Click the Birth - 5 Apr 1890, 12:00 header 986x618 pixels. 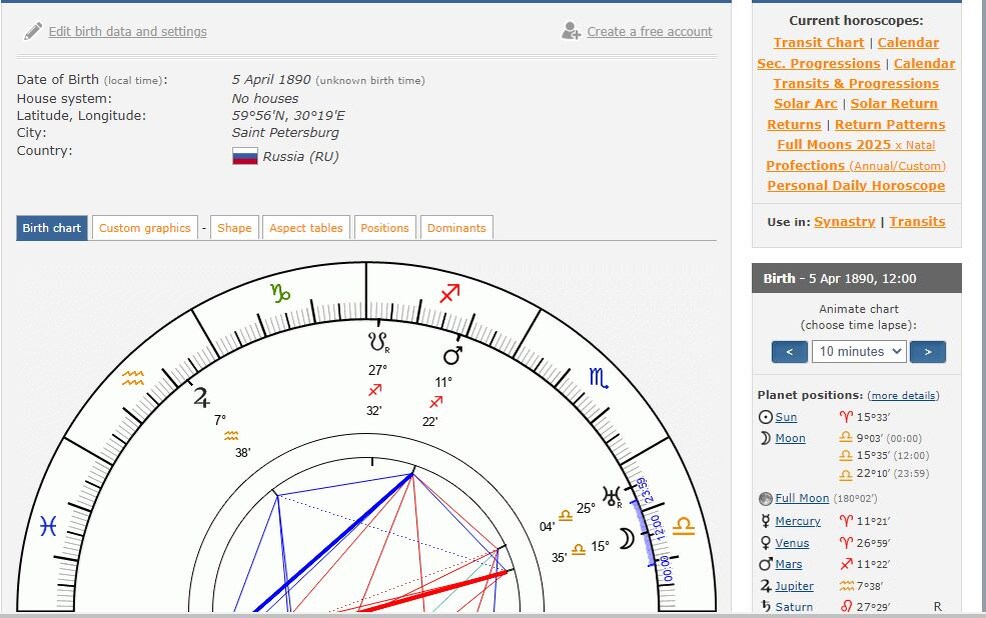pos(856,279)
